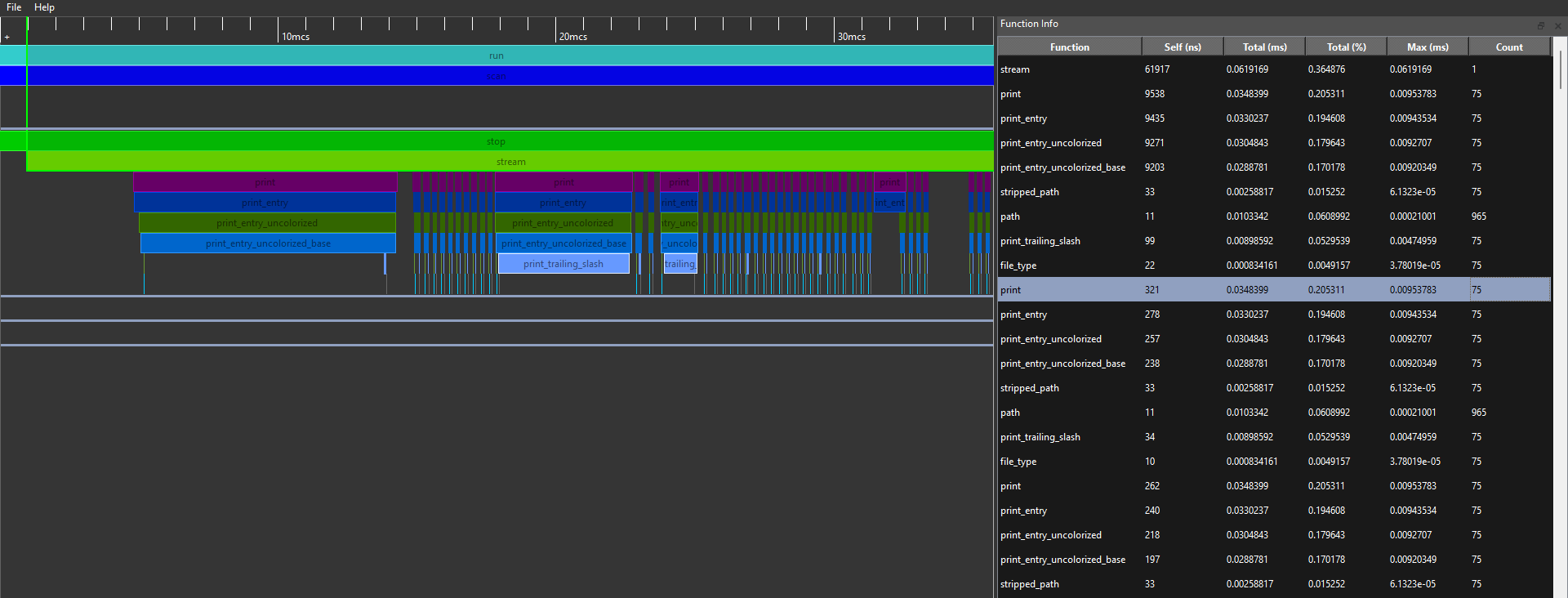Select the file_type row with Self 10
Image resolution: width=1568 pixels, height=598 pixels.
pyautogui.click(x=1274, y=462)
